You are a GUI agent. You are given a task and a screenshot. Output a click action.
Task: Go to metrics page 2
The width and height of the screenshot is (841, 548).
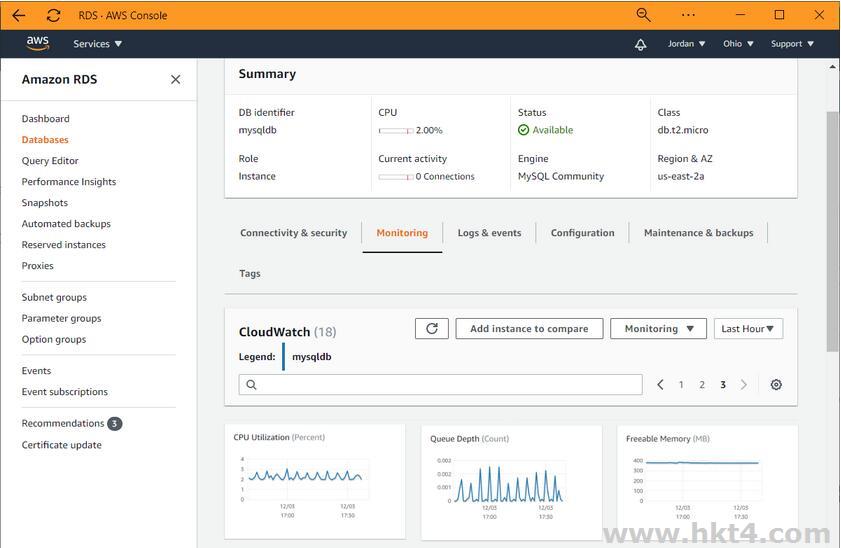click(x=702, y=384)
